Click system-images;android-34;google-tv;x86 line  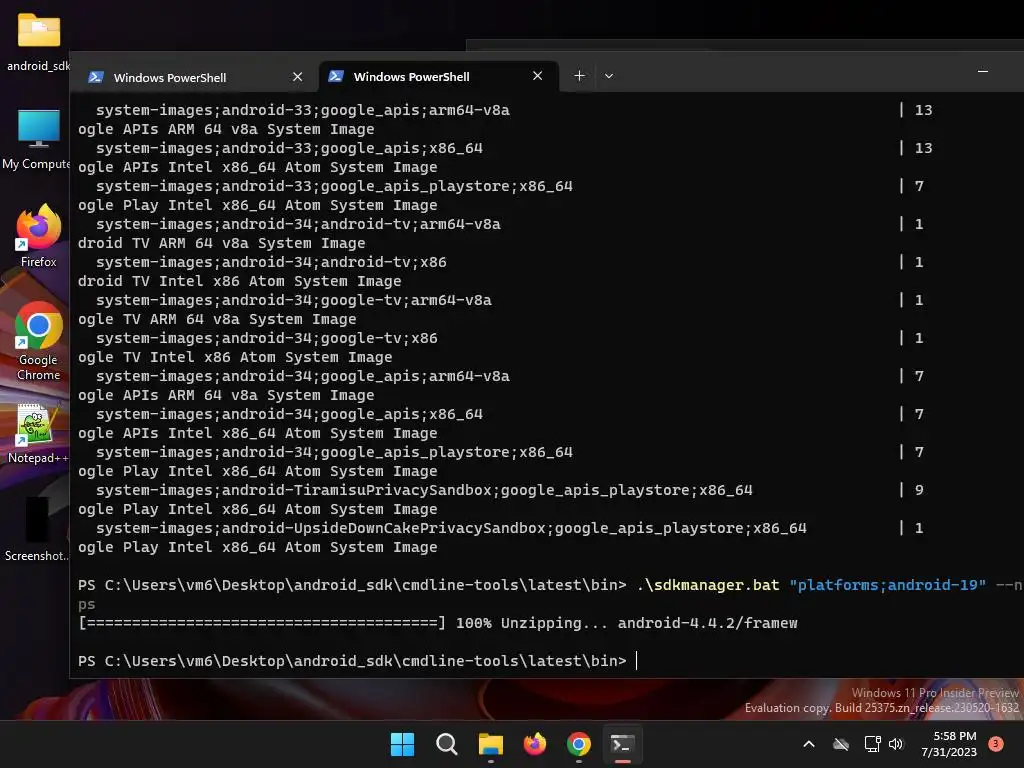(x=266, y=338)
